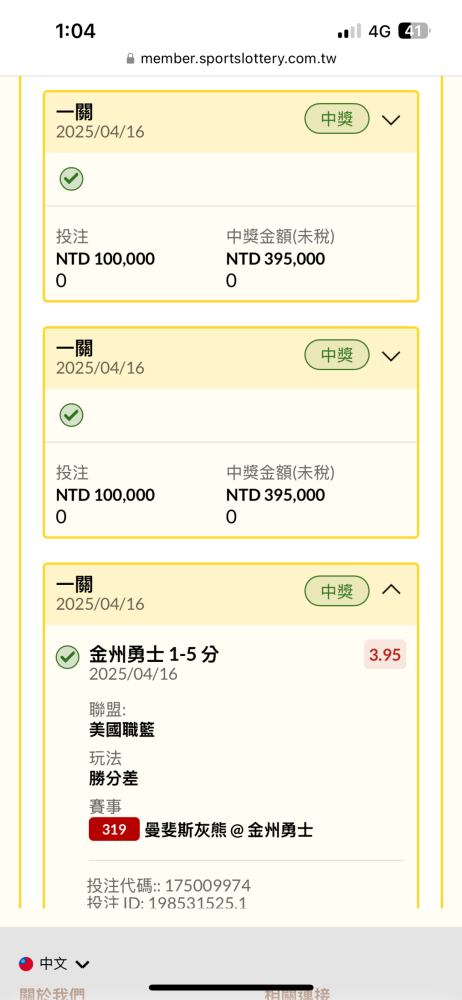Click the 3.95 odds badge
Image resolution: width=462 pixels, height=1000 pixels.
pos(385,655)
